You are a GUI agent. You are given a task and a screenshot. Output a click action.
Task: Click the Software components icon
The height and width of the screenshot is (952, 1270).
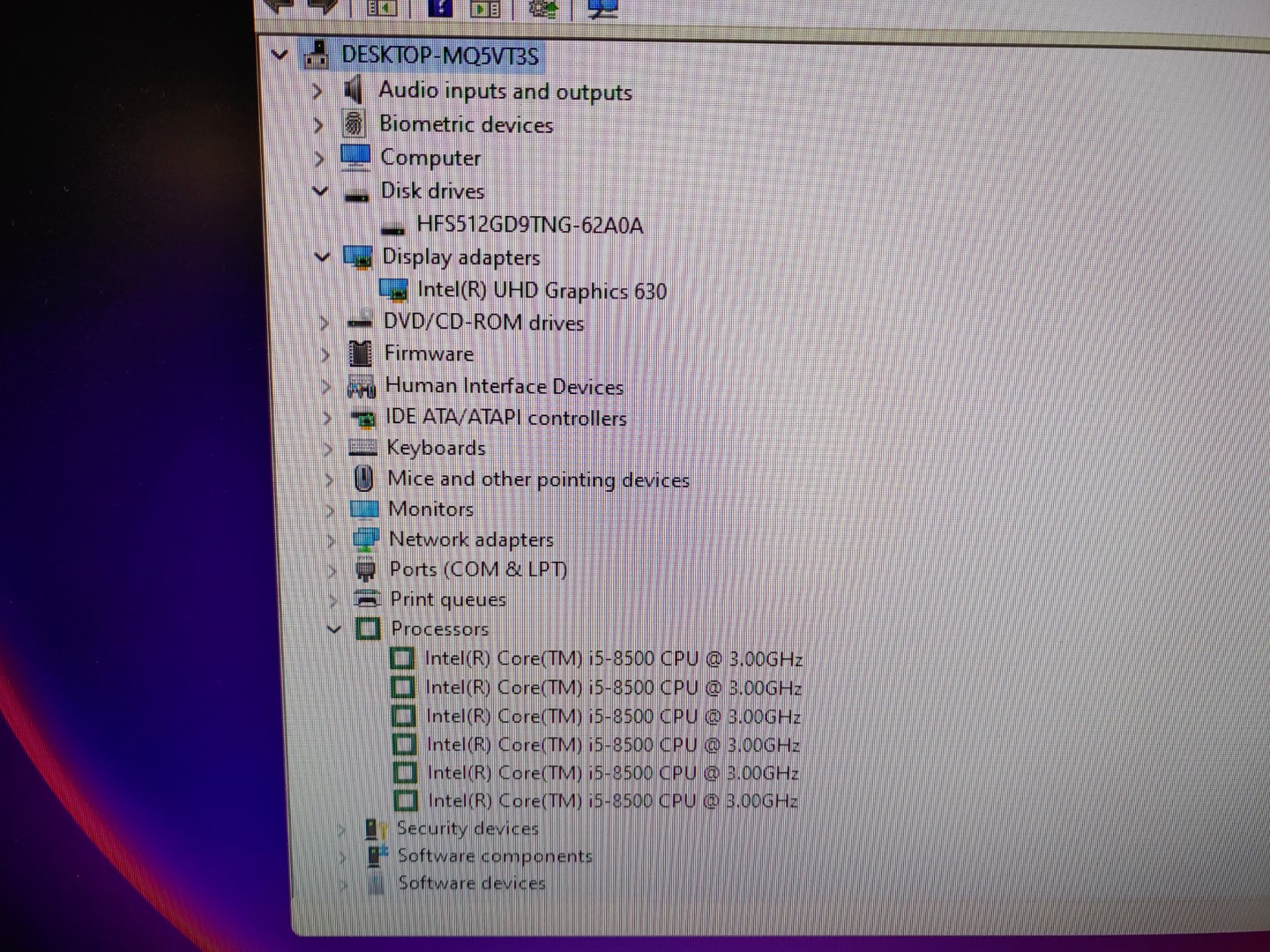click(x=377, y=855)
